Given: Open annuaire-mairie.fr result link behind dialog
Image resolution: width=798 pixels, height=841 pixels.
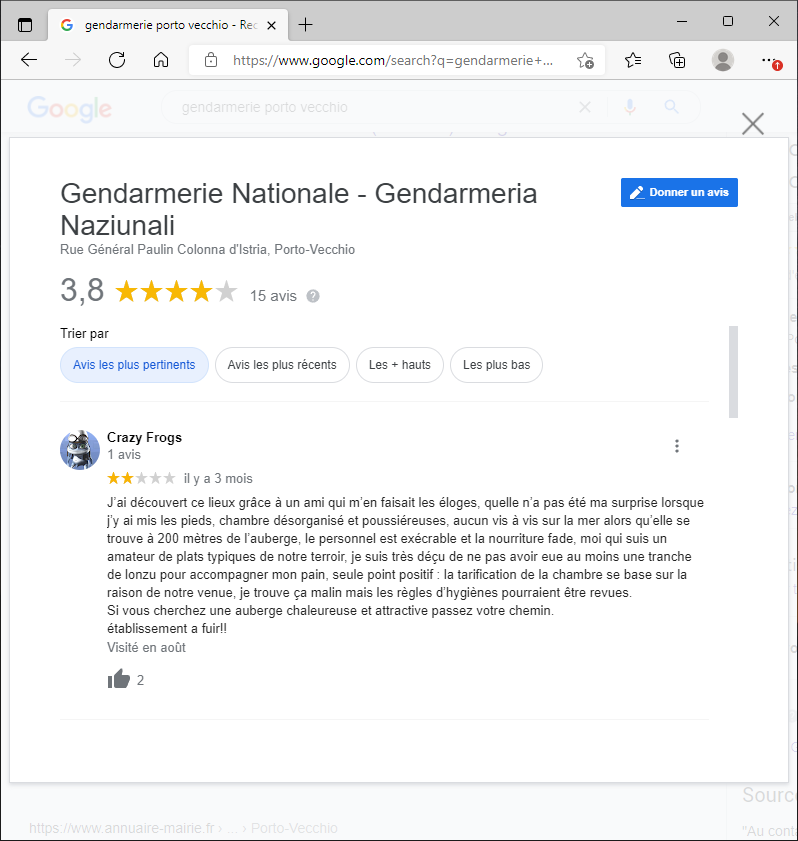Looking at the screenshot, I should click(x=183, y=828).
